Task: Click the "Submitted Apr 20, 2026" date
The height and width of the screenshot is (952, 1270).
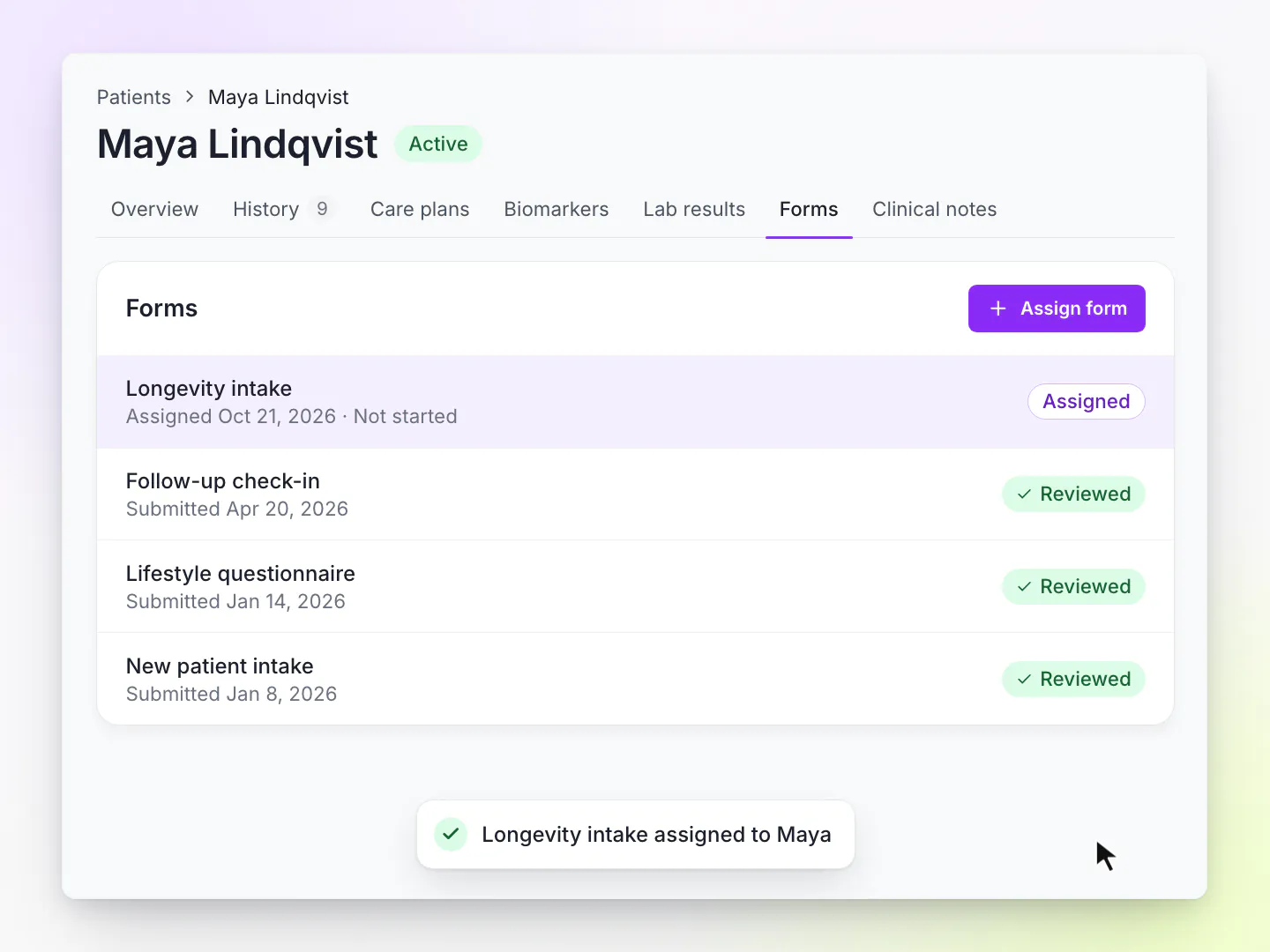Action: pyautogui.click(x=237, y=509)
